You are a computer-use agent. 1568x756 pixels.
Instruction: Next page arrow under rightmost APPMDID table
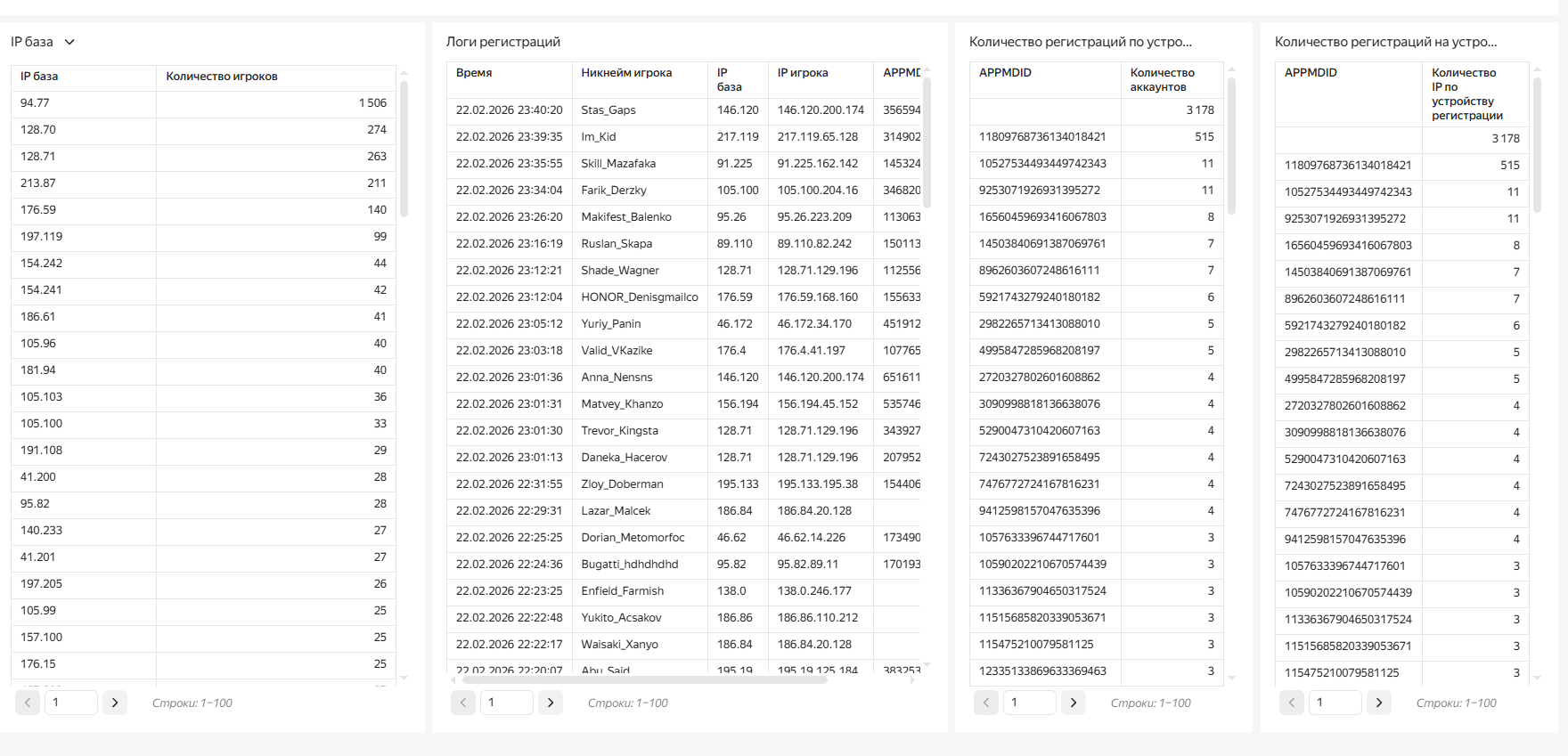click(1379, 703)
